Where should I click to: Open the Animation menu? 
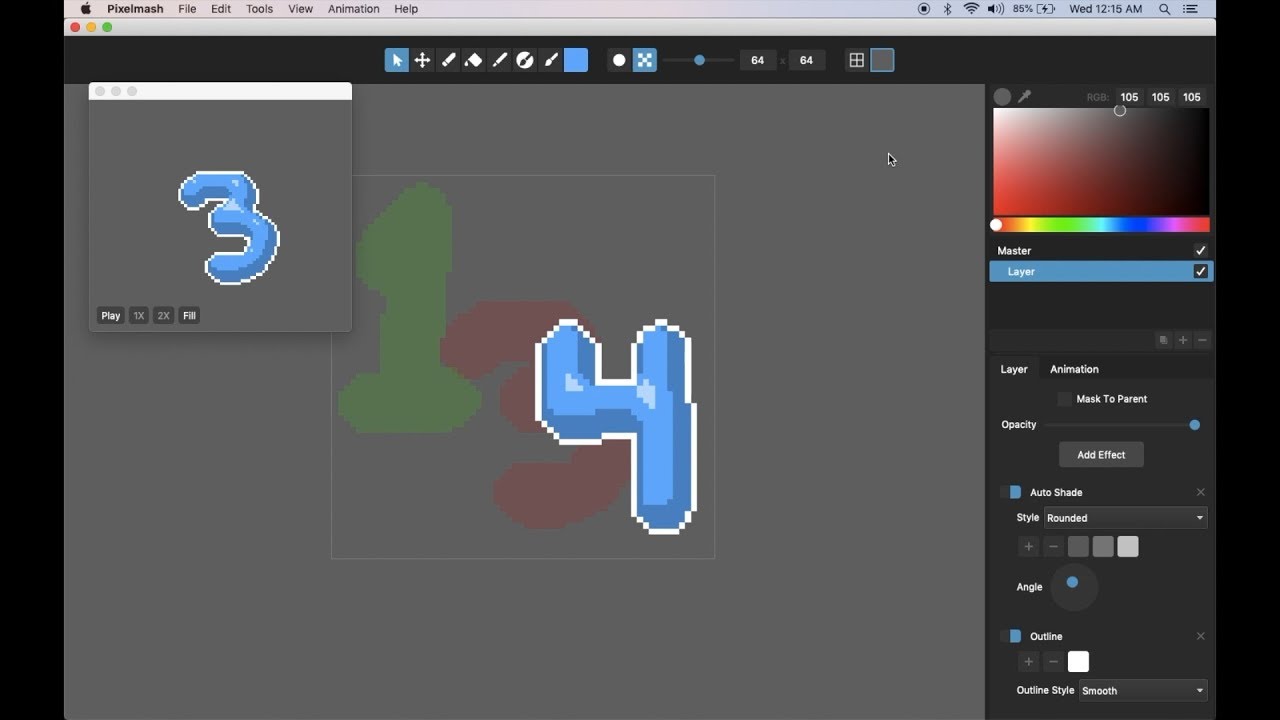(x=354, y=9)
